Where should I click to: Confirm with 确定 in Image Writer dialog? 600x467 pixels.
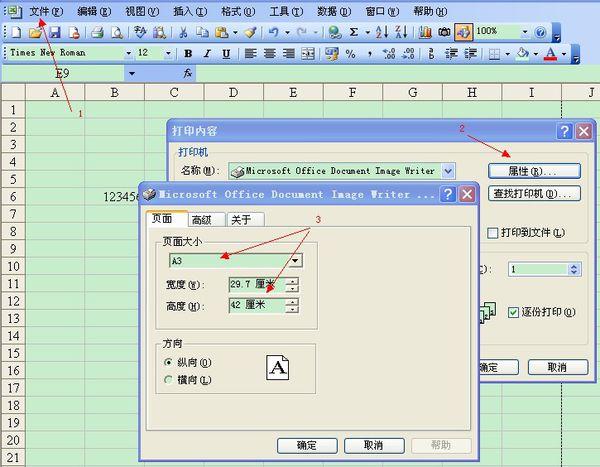point(307,446)
